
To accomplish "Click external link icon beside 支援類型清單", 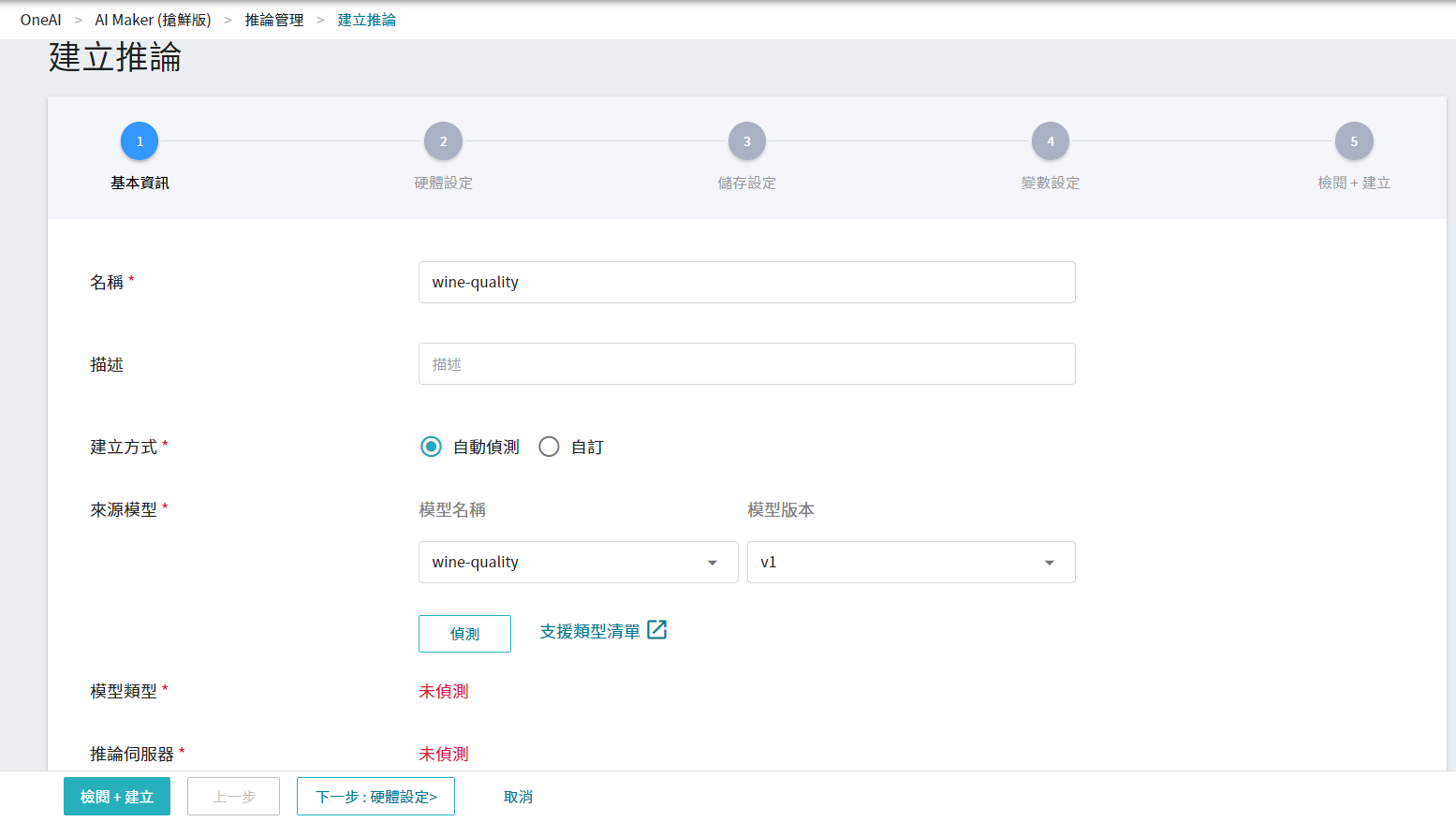I will tap(657, 630).
